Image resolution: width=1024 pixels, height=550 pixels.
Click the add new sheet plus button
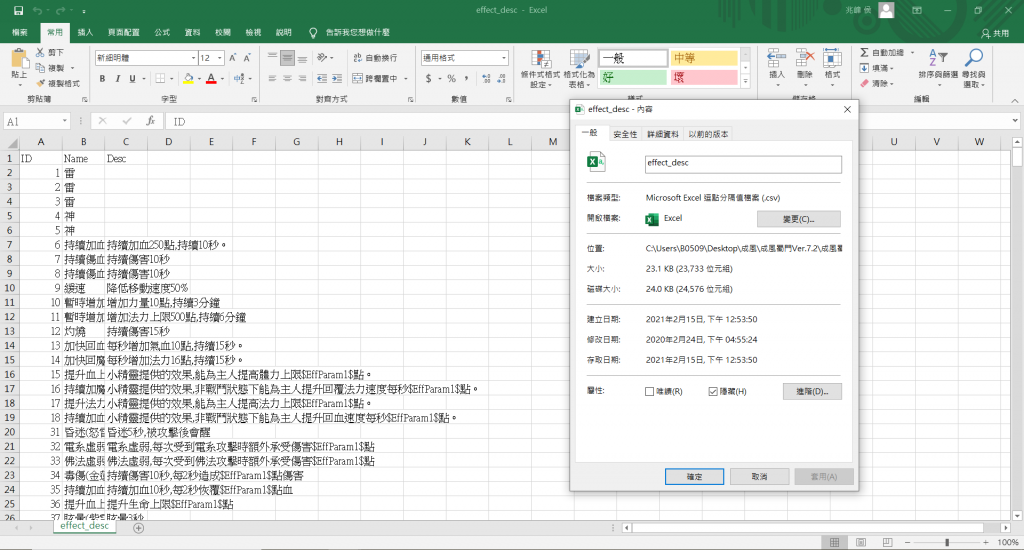click(138, 528)
